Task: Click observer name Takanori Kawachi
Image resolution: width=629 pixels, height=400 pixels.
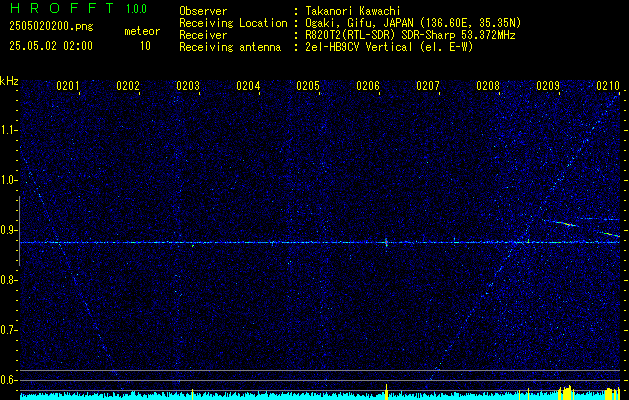Action: click(353, 11)
